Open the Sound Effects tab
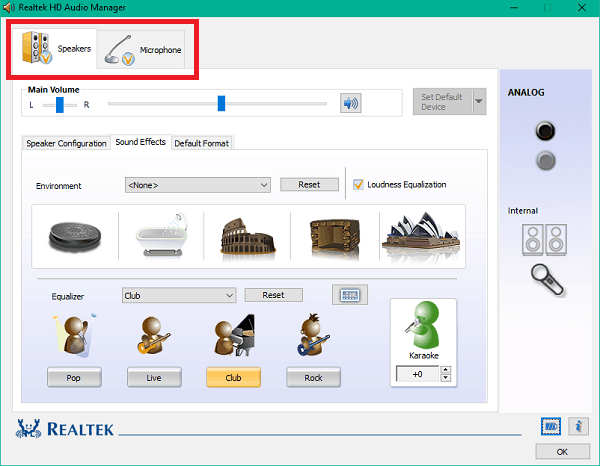Screen dimensions: 600x466 click(x=140, y=142)
